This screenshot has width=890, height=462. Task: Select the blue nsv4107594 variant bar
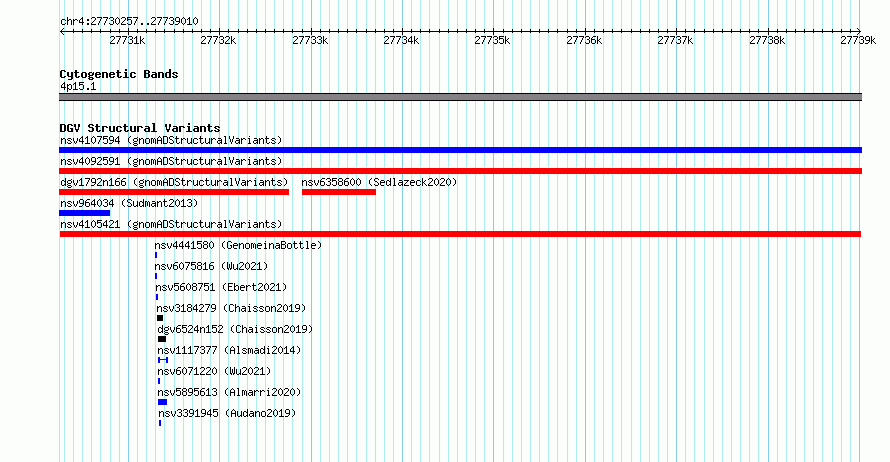point(460,150)
